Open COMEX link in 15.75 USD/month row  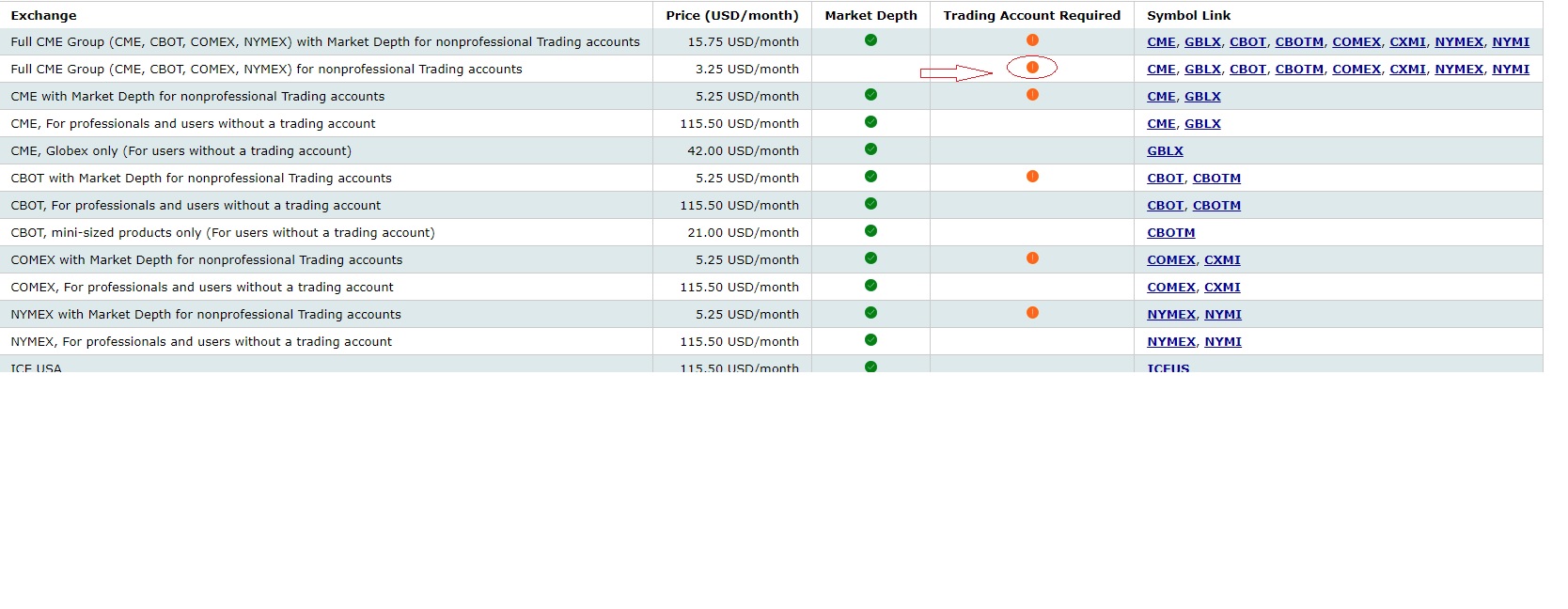(1356, 42)
